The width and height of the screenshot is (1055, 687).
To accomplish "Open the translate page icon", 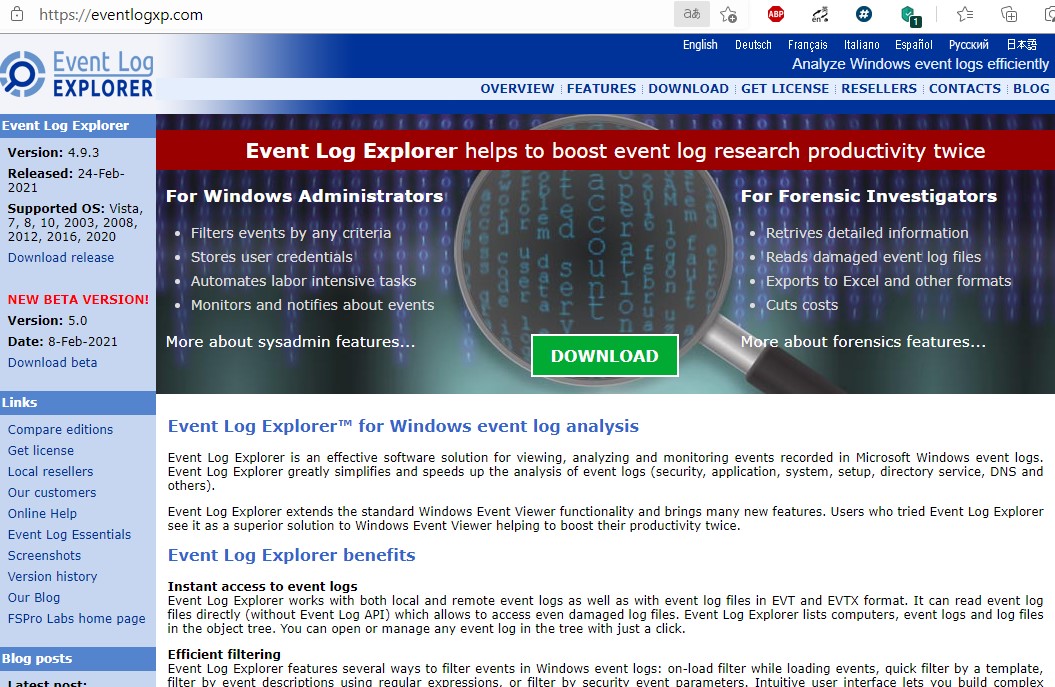I will tap(692, 14).
